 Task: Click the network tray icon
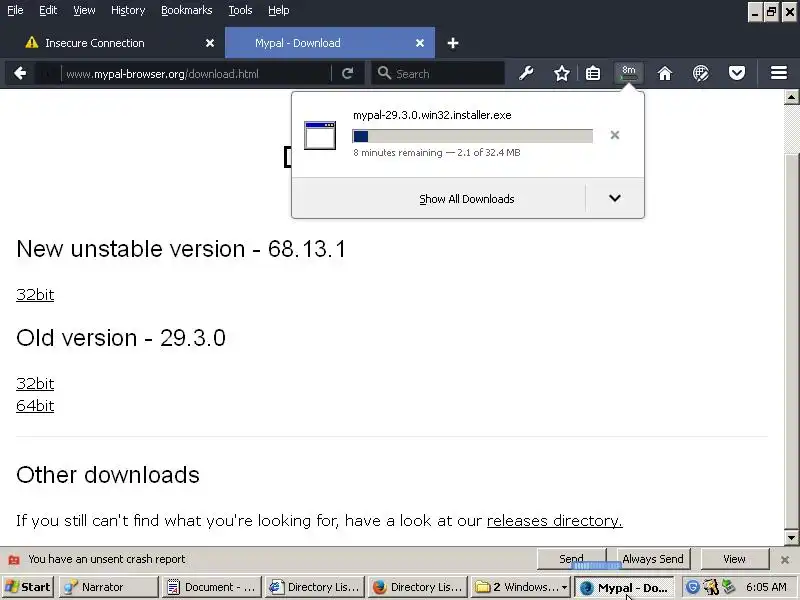pyautogui.click(x=729, y=587)
